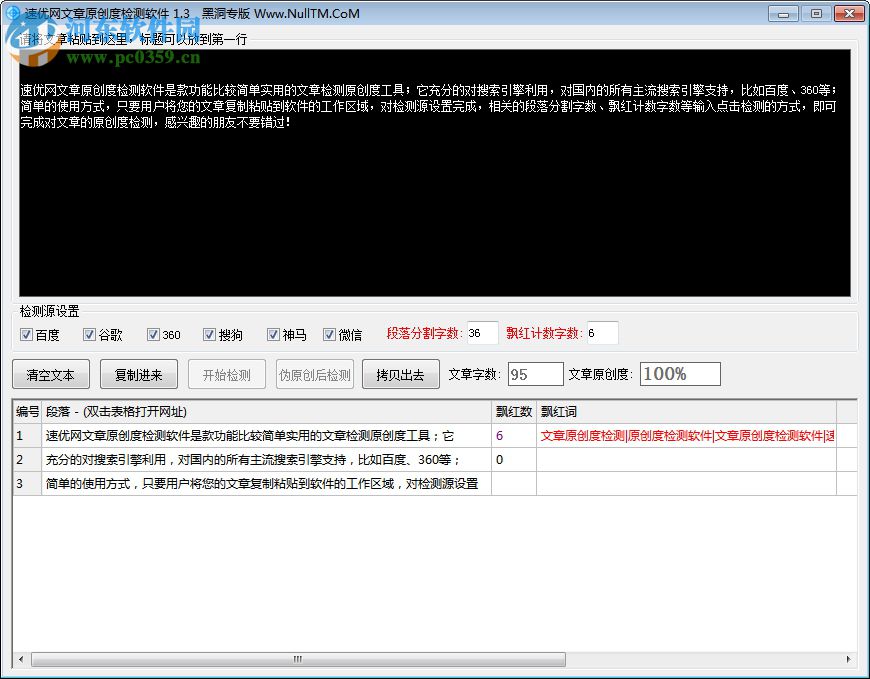Minimize the window
The width and height of the screenshot is (870, 679).
783,13
